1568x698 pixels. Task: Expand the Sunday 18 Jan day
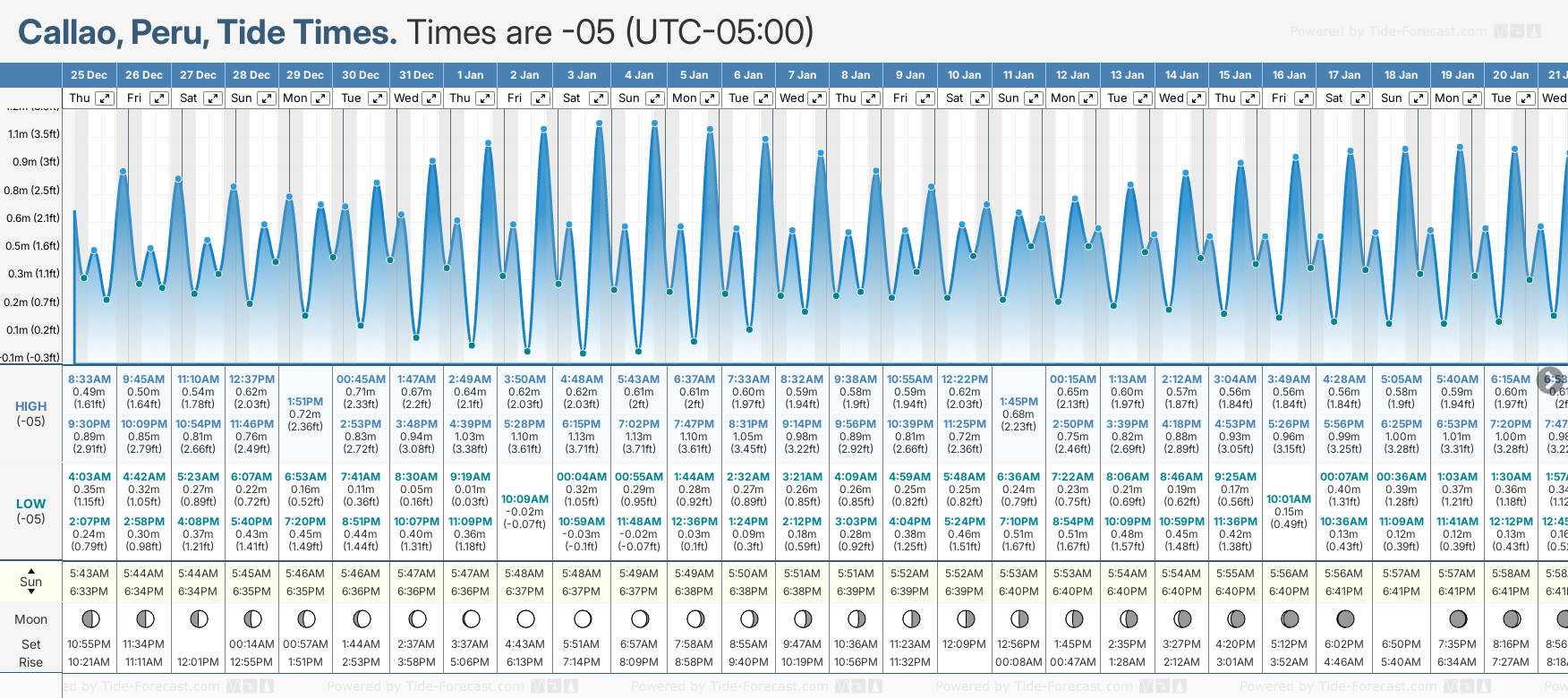(1418, 98)
